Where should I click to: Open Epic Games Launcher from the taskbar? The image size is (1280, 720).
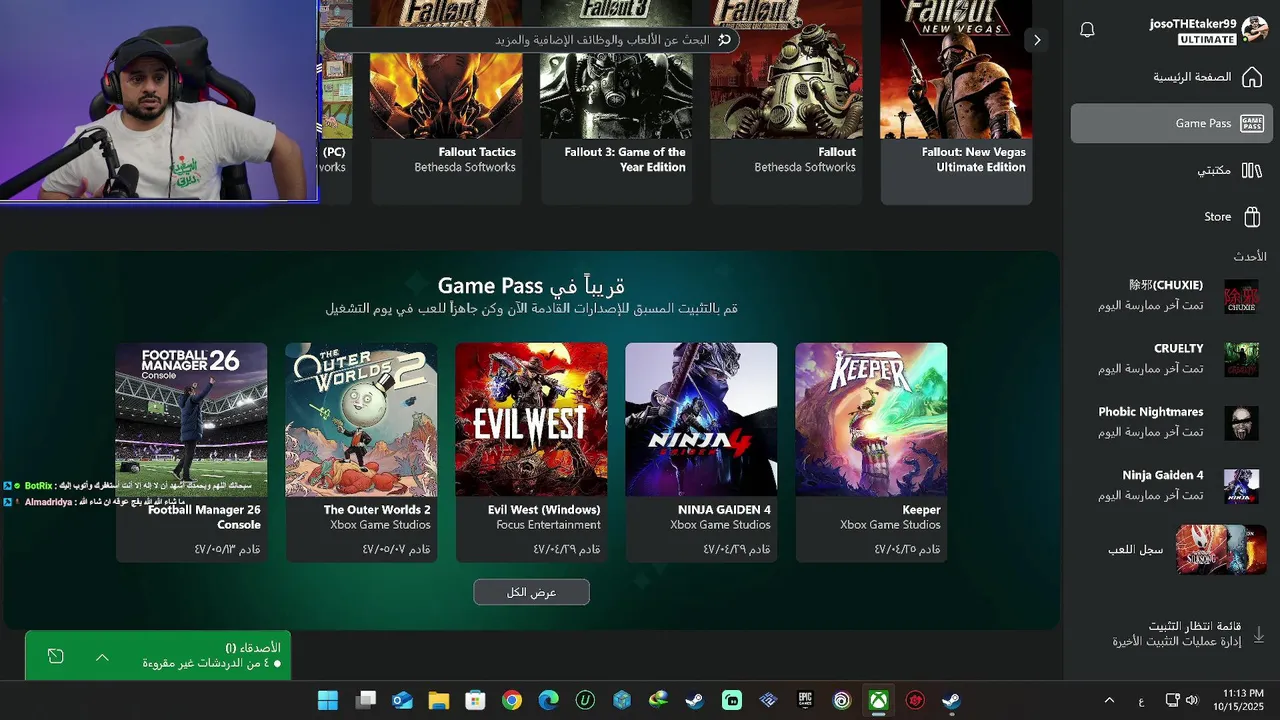click(805, 700)
